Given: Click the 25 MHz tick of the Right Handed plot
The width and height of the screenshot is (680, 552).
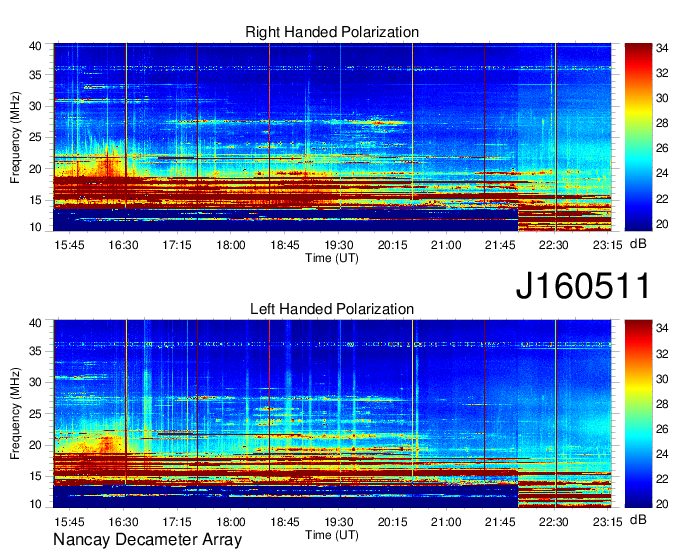Looking at the screenshot, I should tap(35, 137).
